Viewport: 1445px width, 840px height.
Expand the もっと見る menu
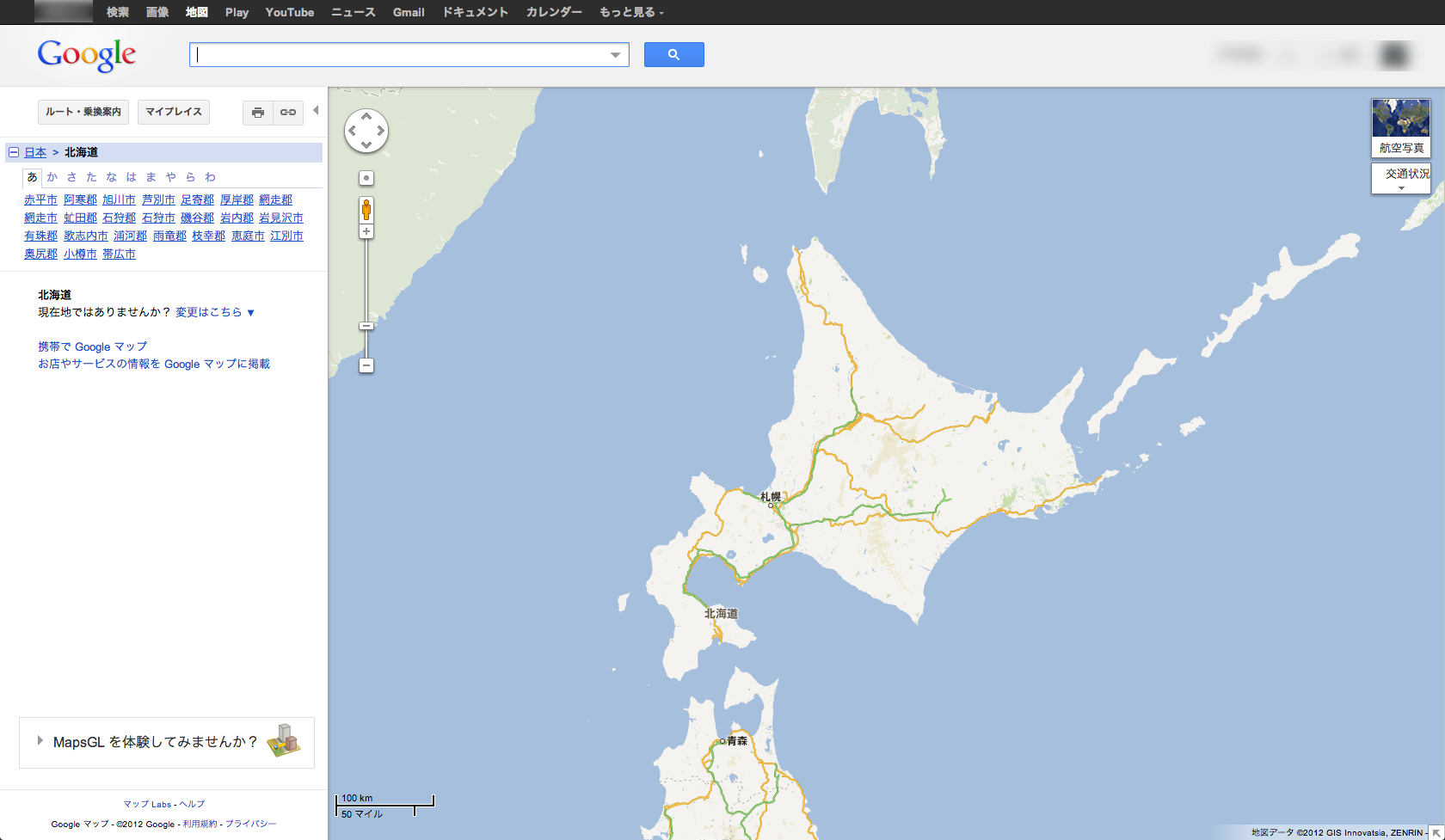click(631, 12)
